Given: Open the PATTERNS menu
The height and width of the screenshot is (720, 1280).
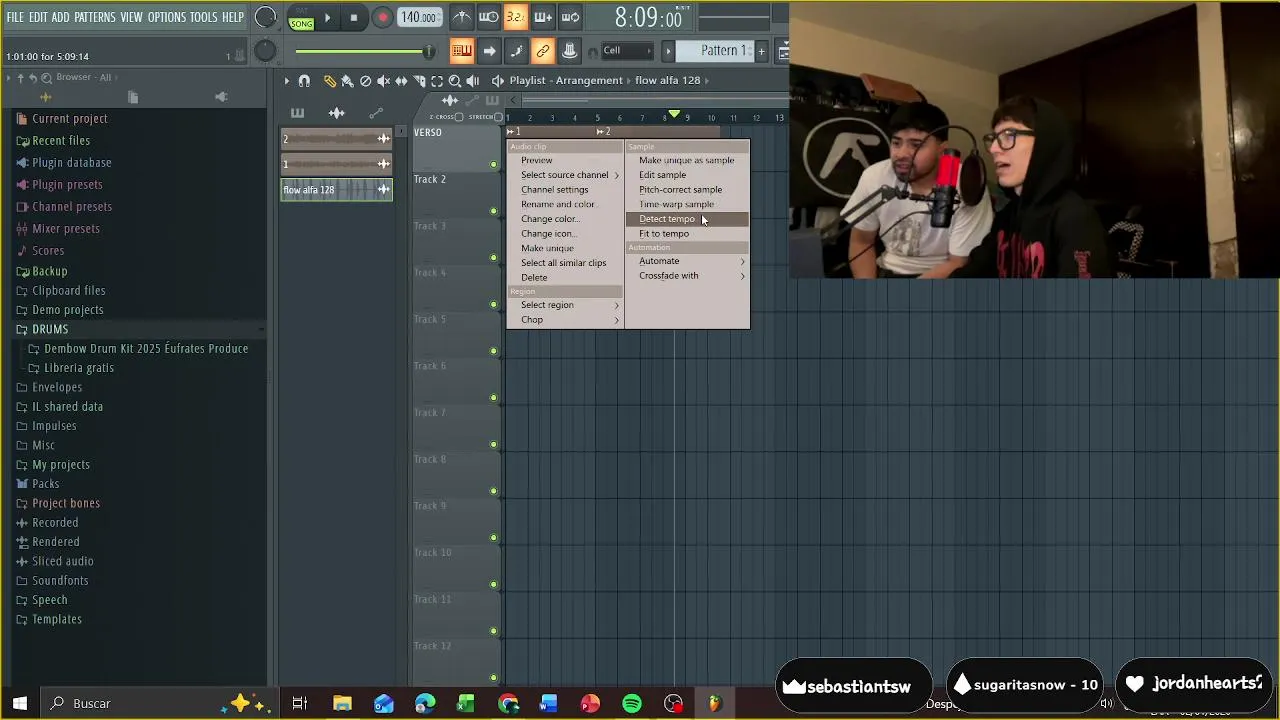Looking at the screenshot, I should tap(94, 17).
